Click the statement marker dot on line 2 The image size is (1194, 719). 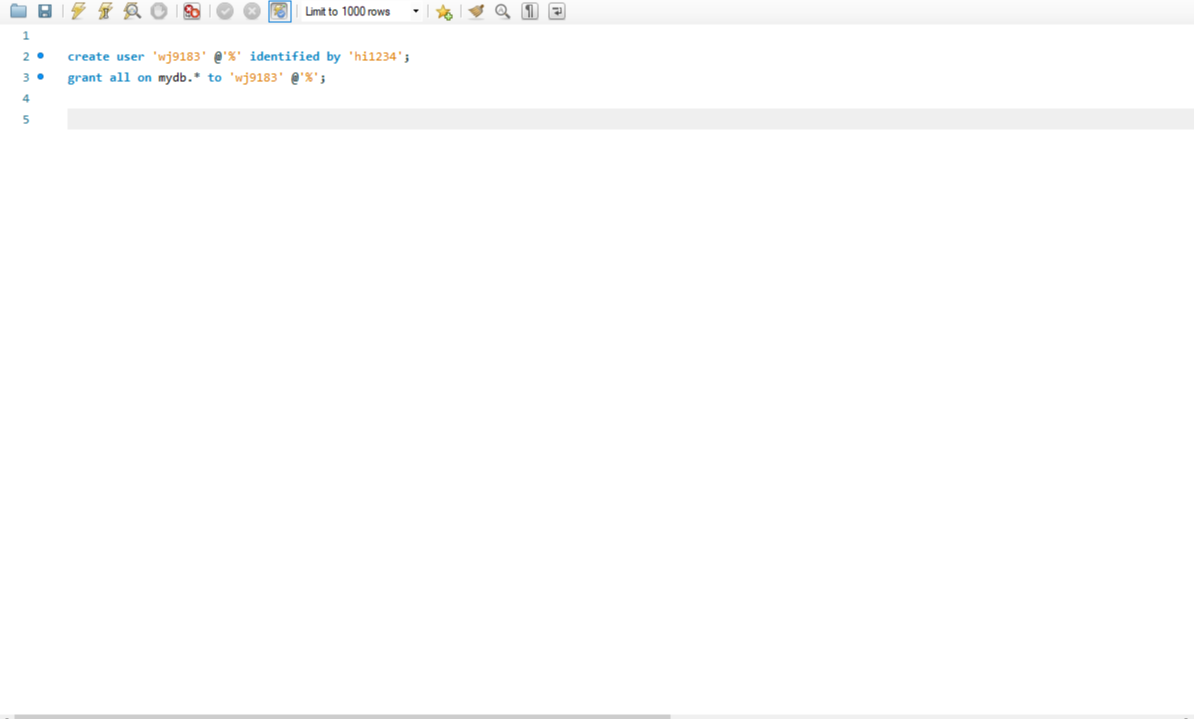pos(40,56)
